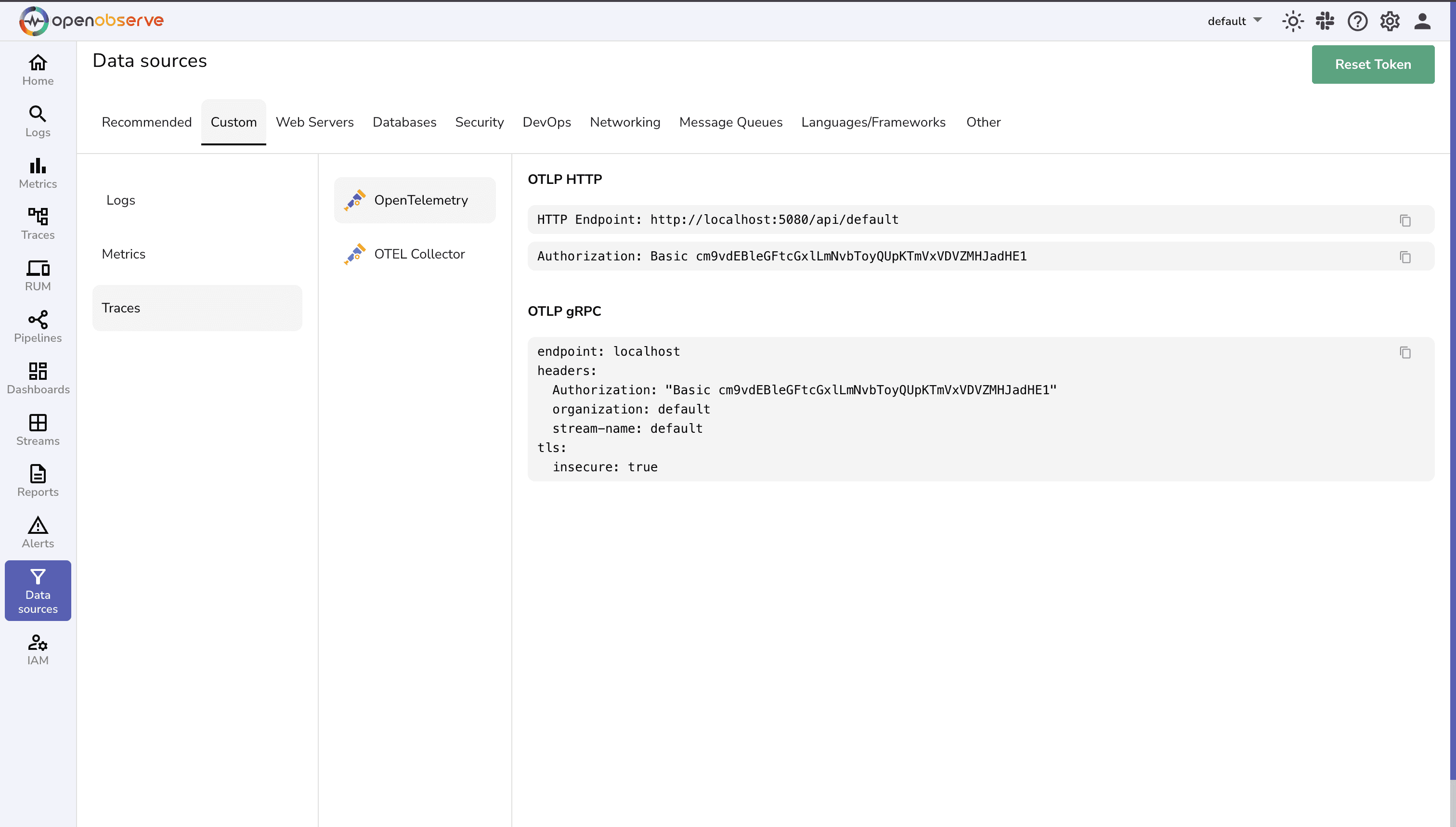Copy the HTTP Endpoint value

point(1405,221)
